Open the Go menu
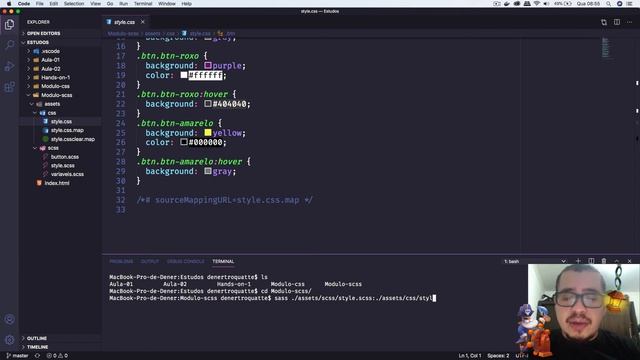Screen dimensions: 640x360 pos(110,4)
